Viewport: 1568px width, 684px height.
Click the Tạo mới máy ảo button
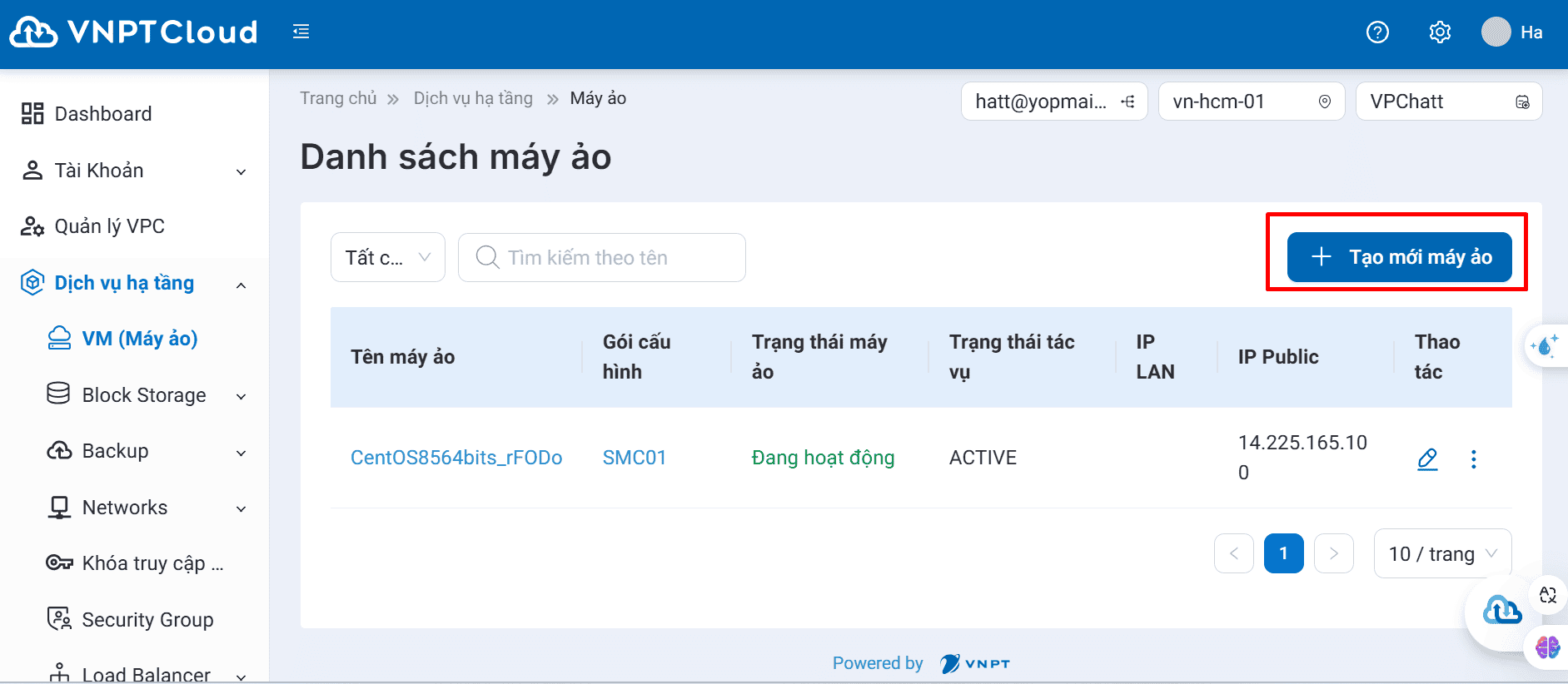point(1399,257)
